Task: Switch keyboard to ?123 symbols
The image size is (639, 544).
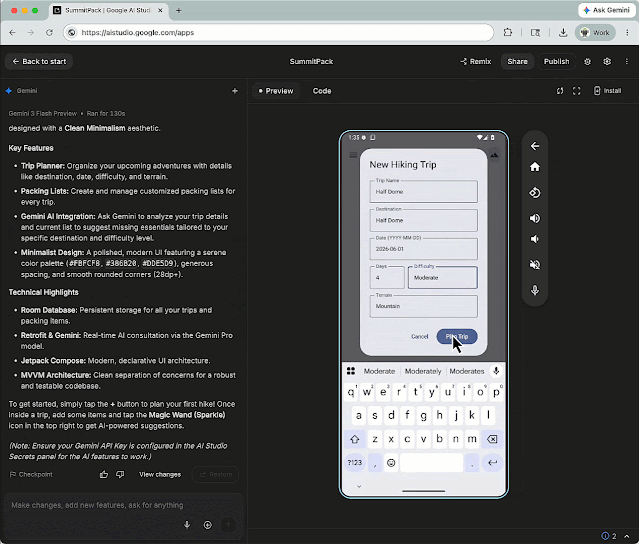Action: coord(355,463)
